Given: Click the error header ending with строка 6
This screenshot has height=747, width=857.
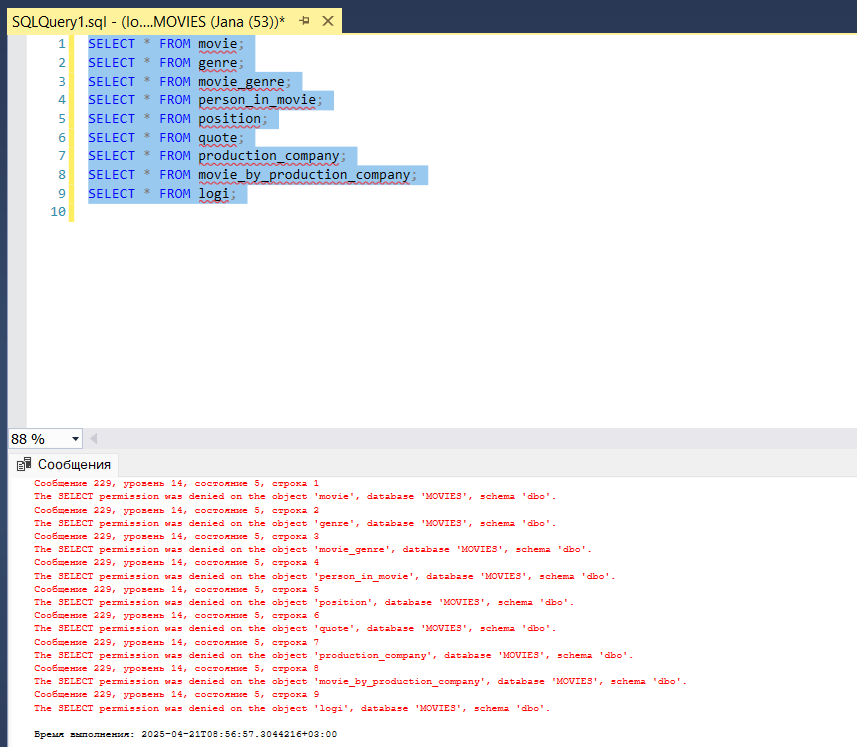Looking at the screenshot, I should click(x=177, y=615).
